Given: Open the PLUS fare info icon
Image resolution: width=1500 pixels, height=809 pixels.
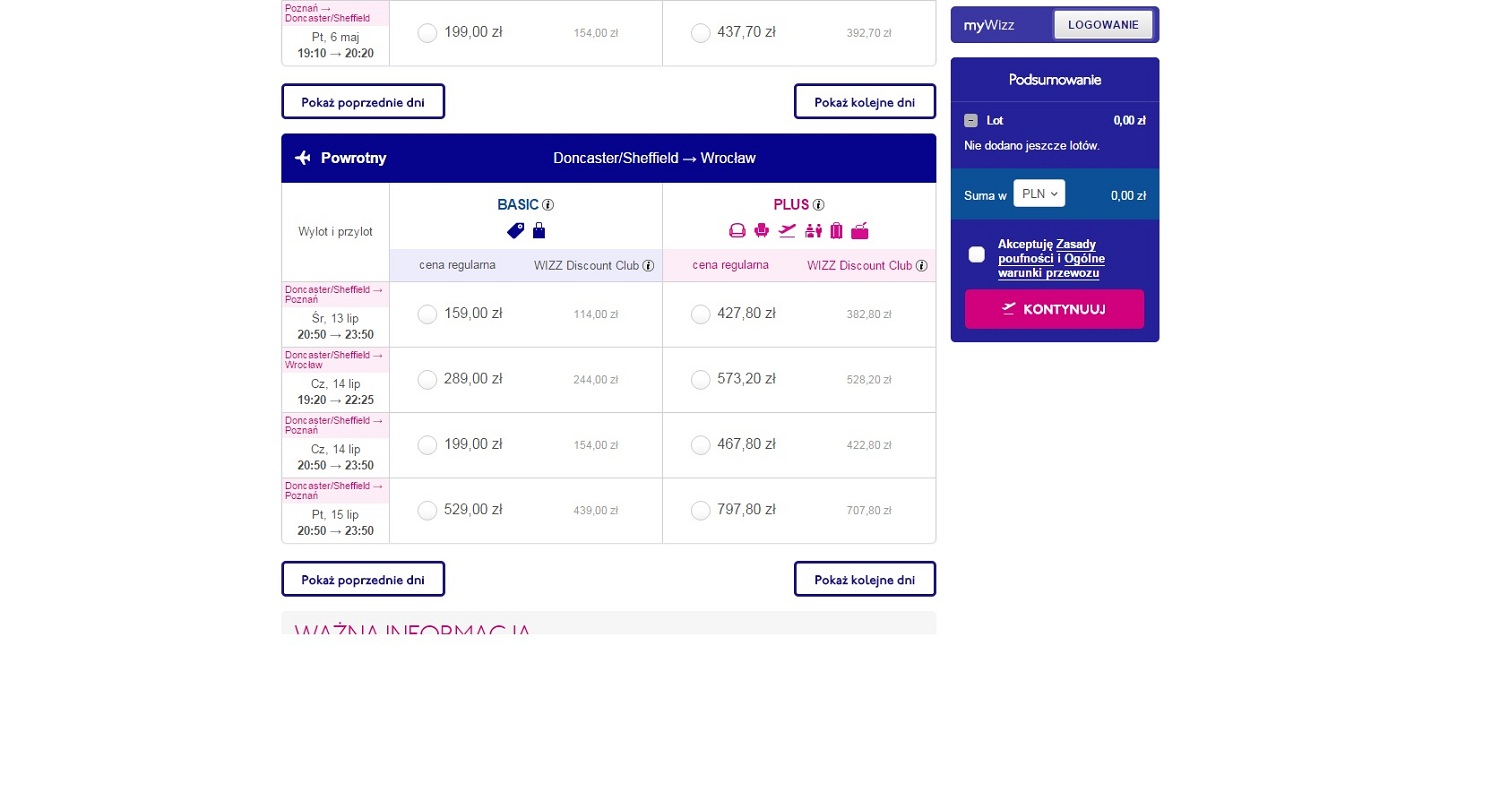Looking at the screenshot, I should [x=818, y=205].
